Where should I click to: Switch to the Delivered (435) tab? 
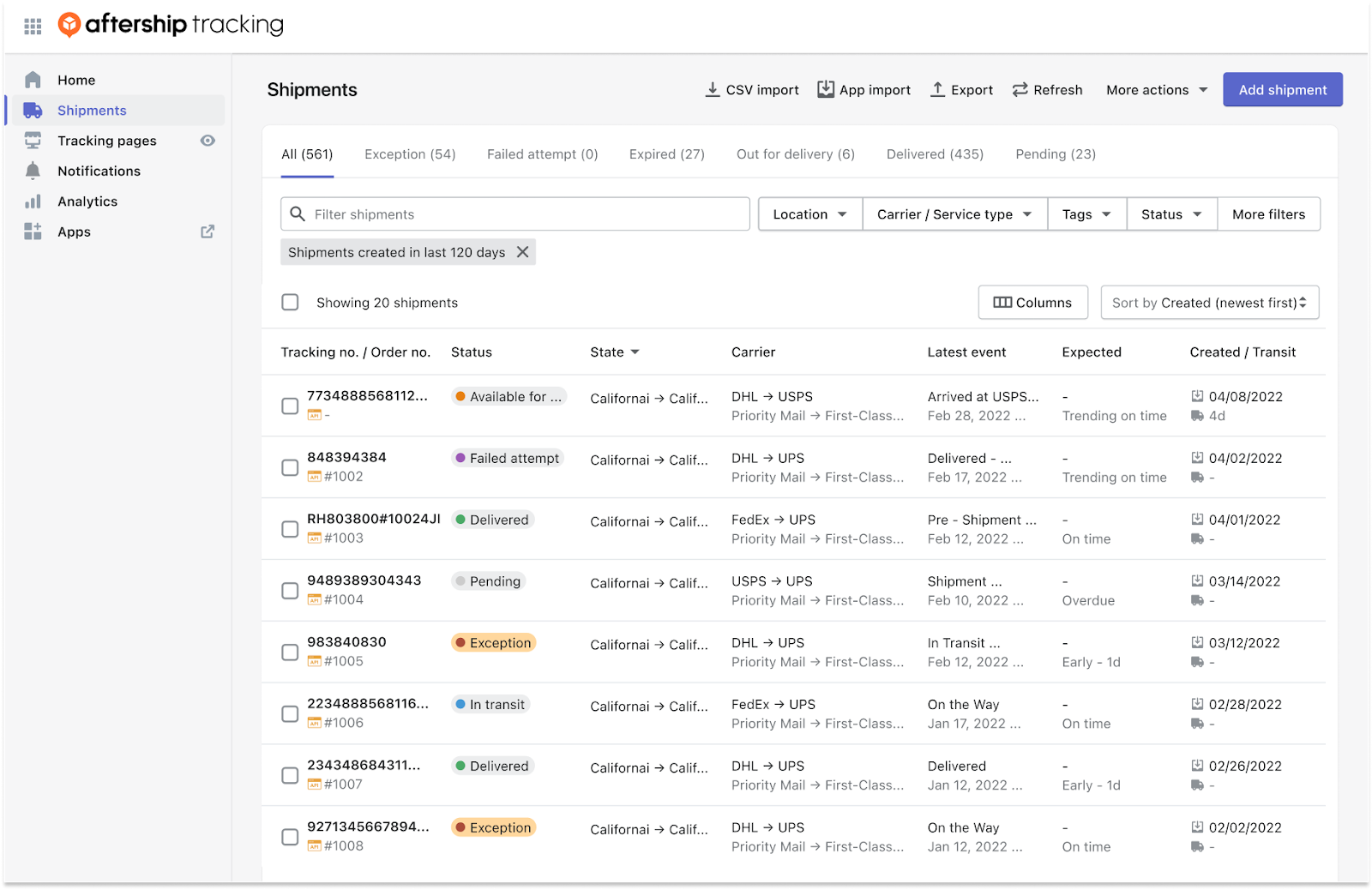point(935,154)
